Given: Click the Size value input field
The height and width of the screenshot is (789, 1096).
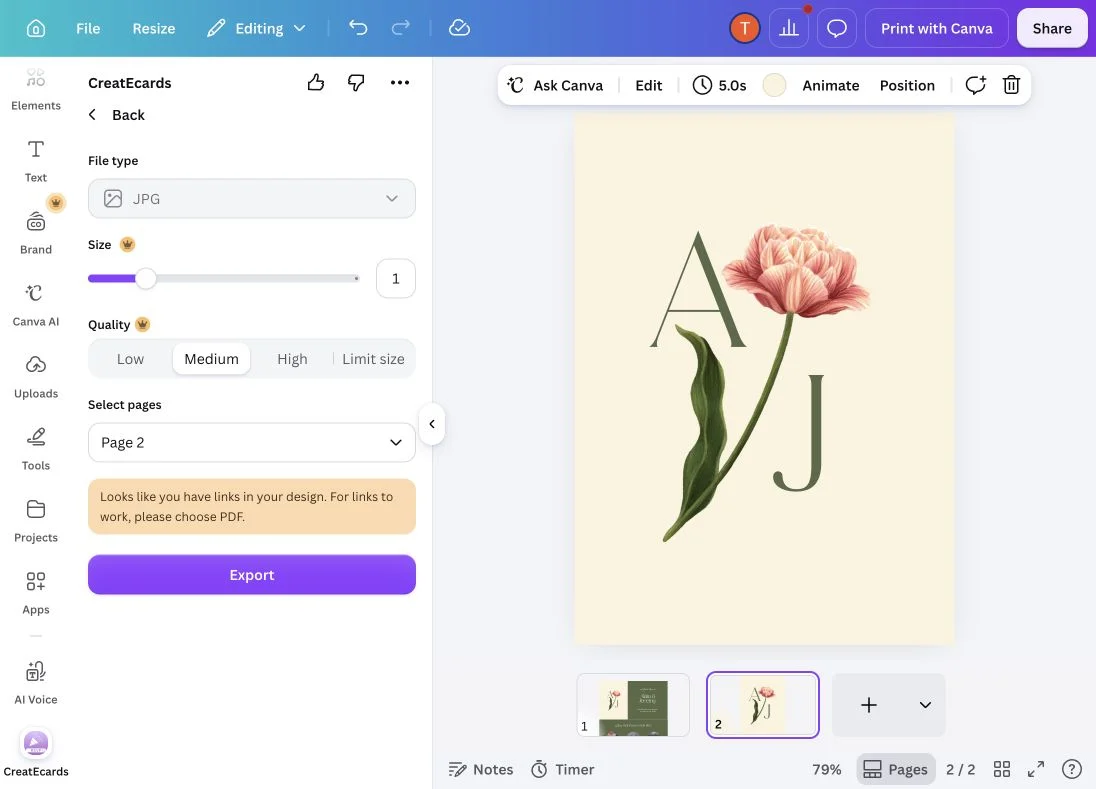Looking at the screenshot, I should coord(396,278).
